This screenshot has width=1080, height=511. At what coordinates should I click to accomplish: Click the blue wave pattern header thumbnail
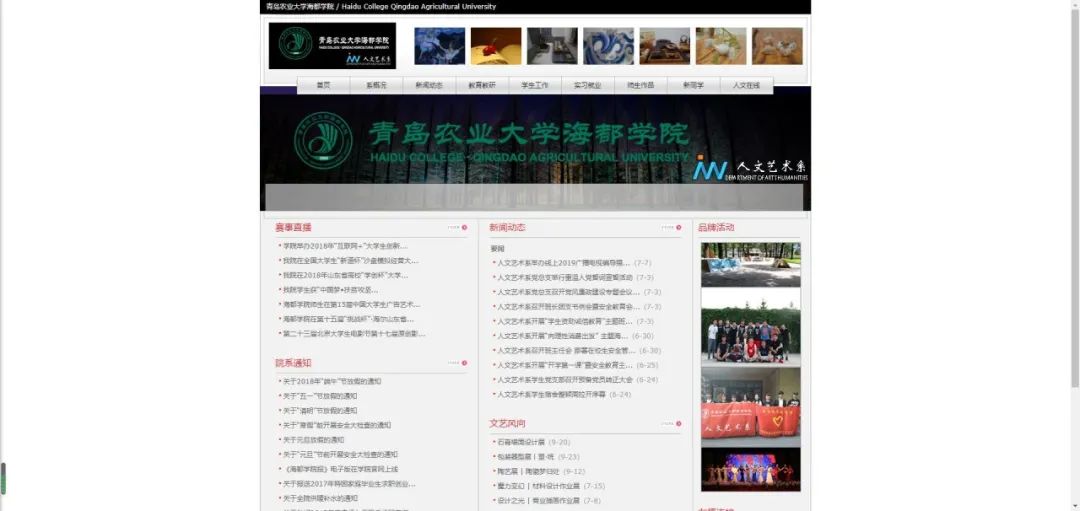pyautogui.click(x=608, y=46)
